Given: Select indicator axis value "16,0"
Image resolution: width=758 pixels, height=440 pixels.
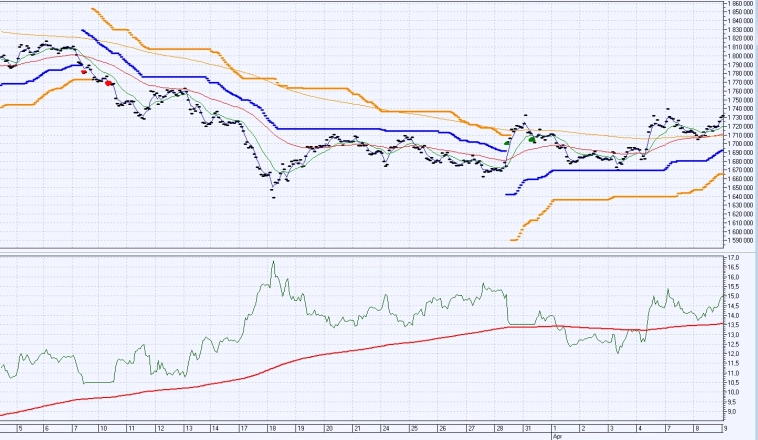Looking at the screenshot, I should (x=734, y=277).
